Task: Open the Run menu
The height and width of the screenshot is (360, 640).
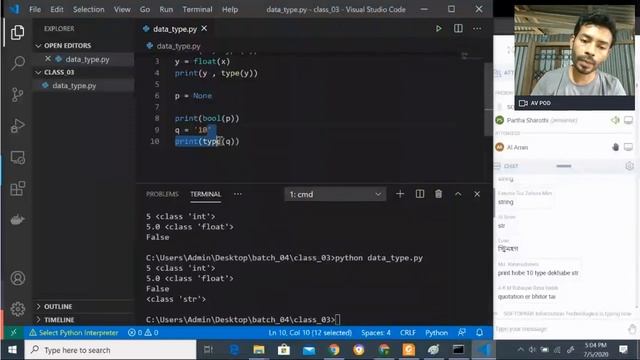Action: (x=166, y=9)
